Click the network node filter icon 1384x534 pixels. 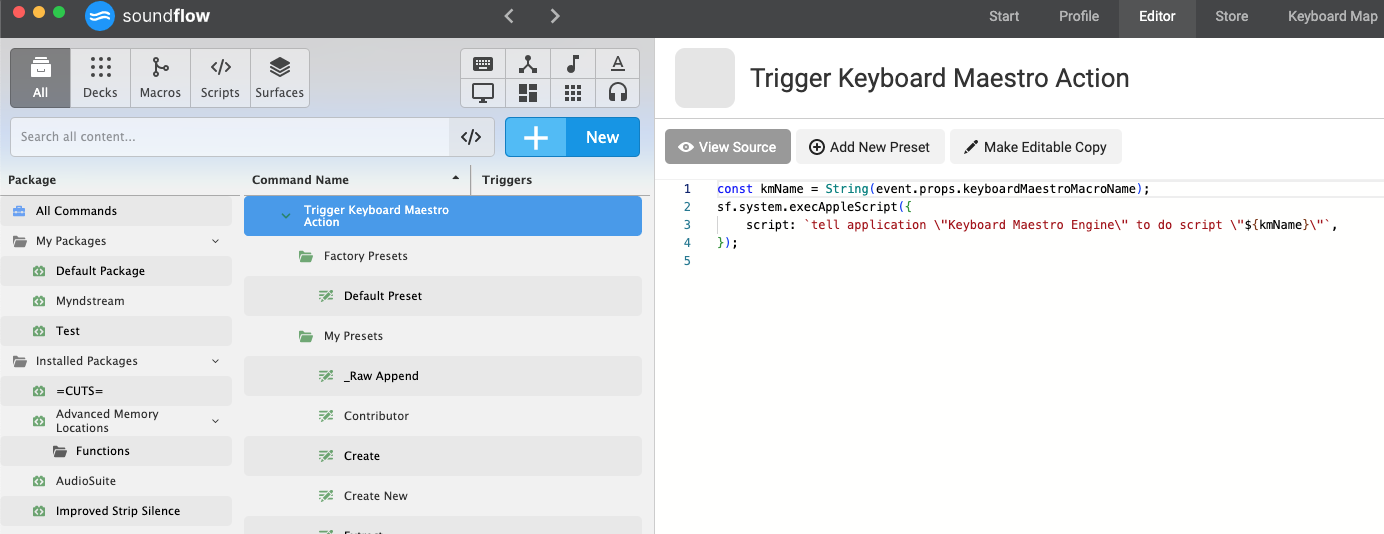(528, 64)
